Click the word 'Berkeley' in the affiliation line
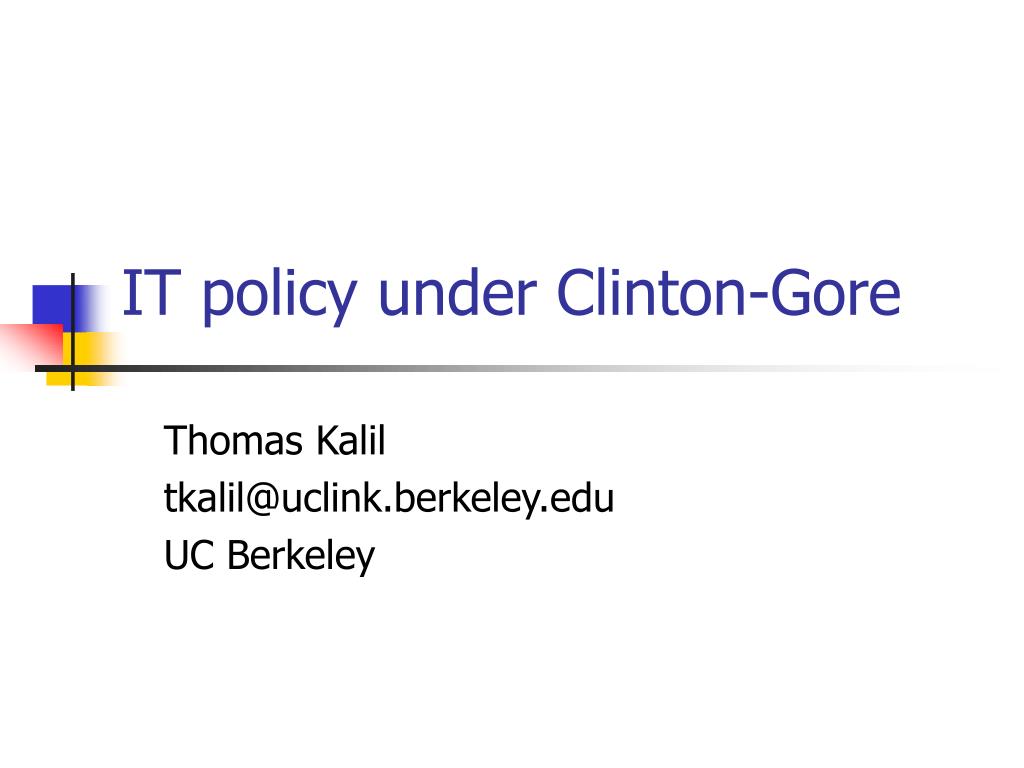This screenshot has height=768, width=1024. [x=301, y=556]
